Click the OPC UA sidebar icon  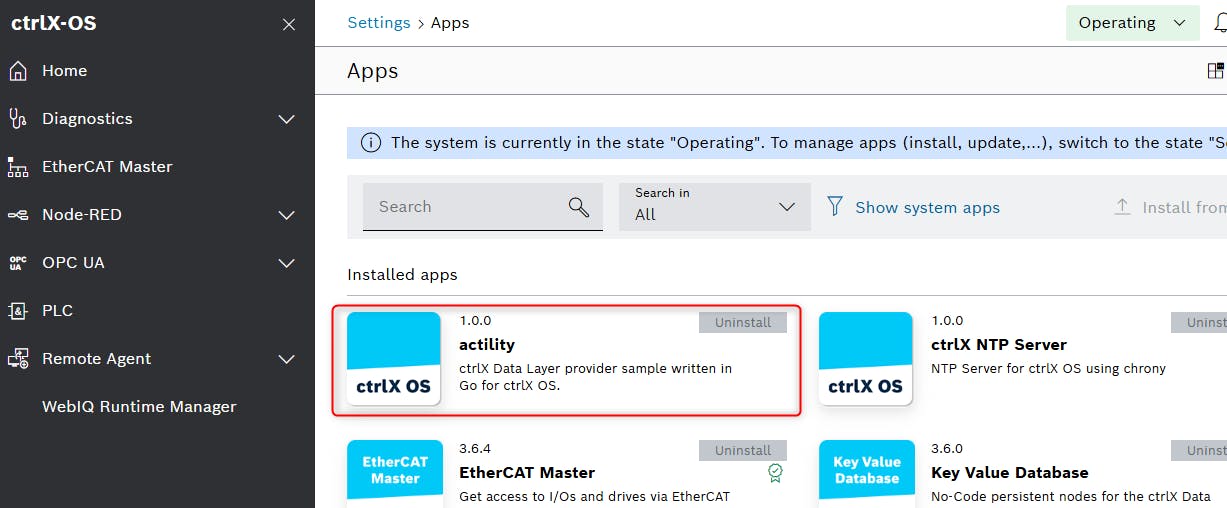(18, 263)
